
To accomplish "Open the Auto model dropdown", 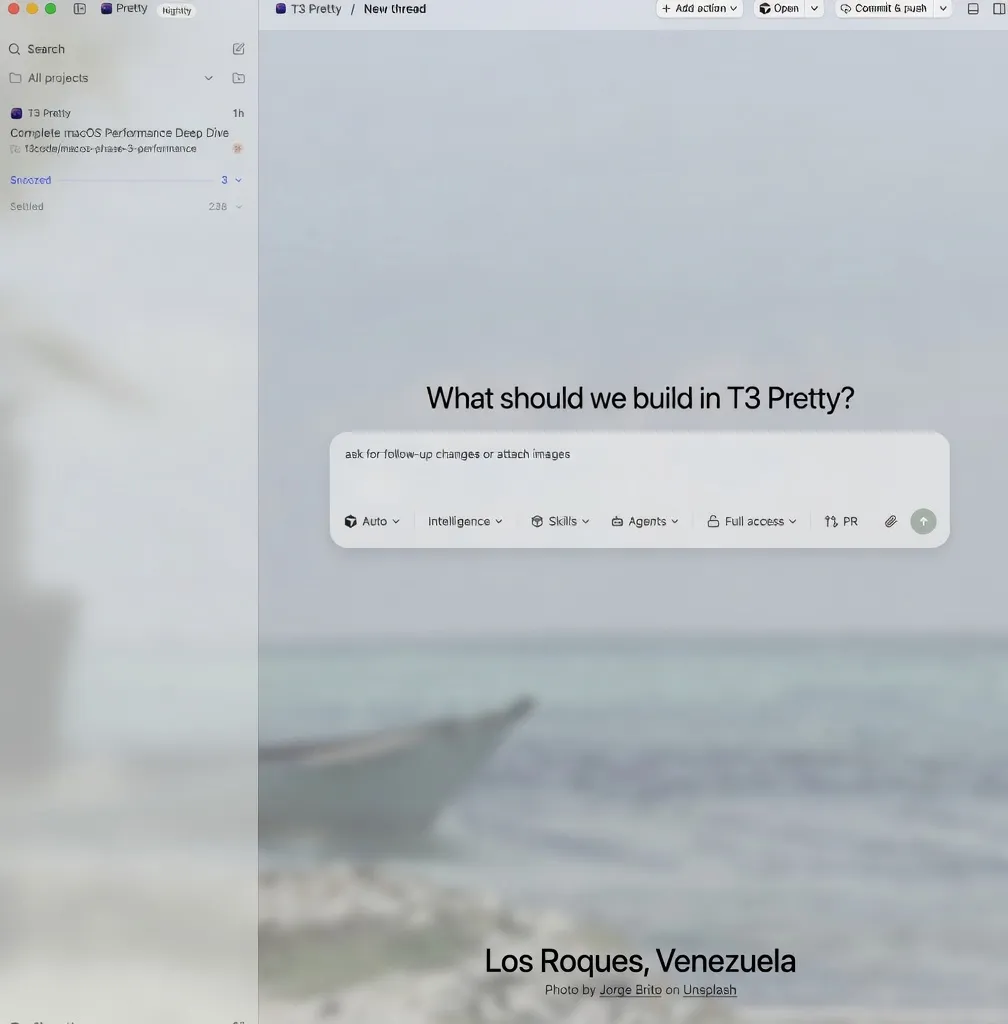I will tap(372, 521).
